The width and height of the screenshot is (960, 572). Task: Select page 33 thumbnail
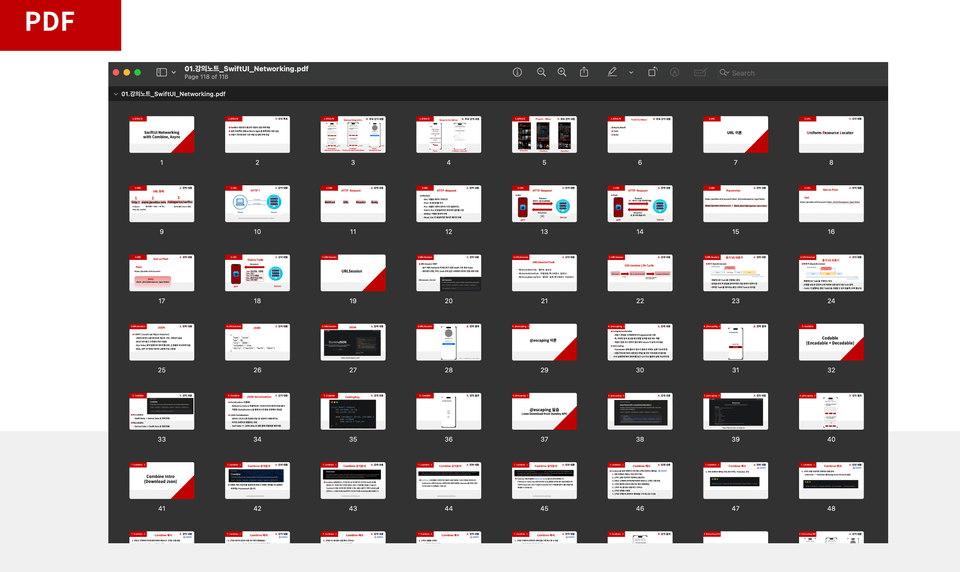(x=162, y=411)
